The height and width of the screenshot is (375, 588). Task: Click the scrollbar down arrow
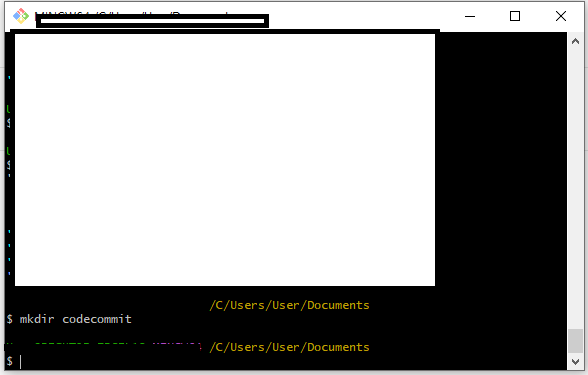(575, 362)
